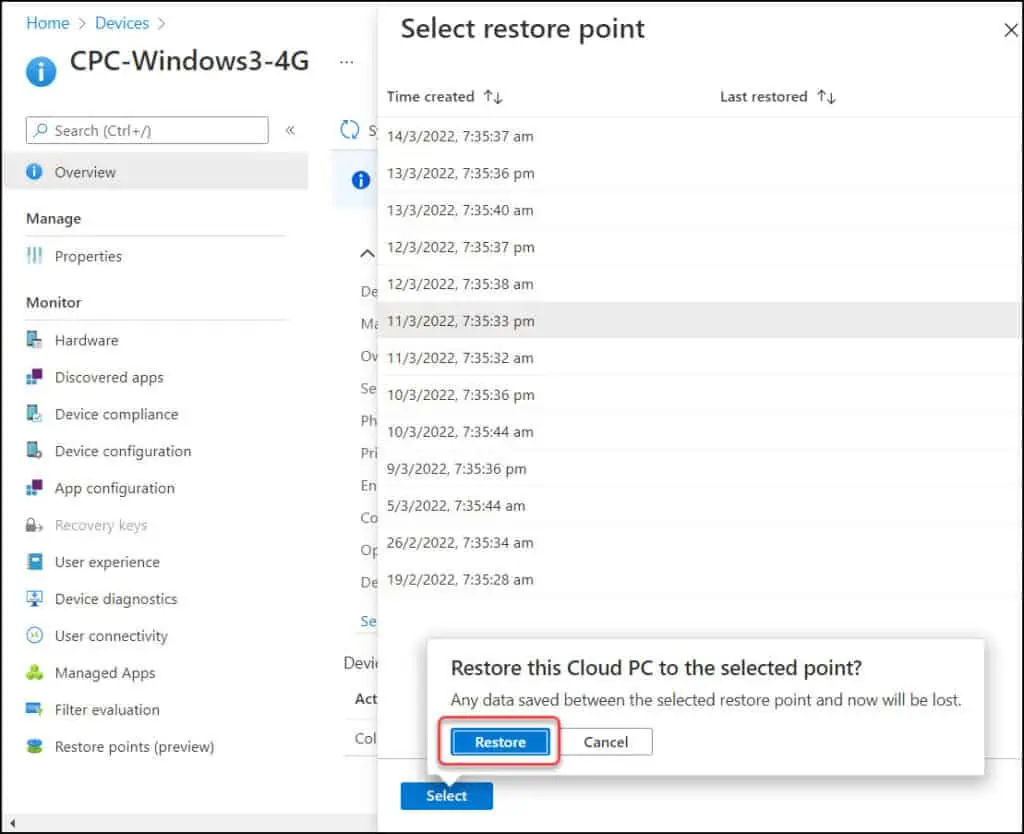Click the Device diagnostics icon
Image resolution: width=1024 pixels, height=834 pixels.
pos(34,598)
